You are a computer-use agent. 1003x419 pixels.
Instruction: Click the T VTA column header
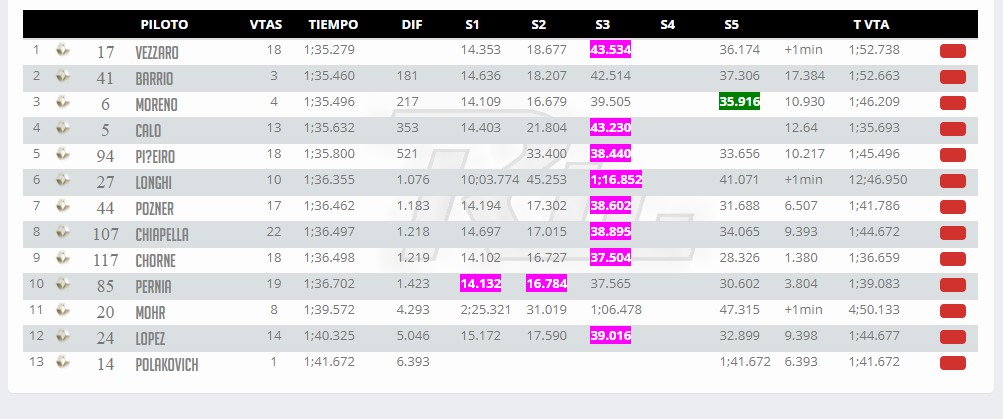(x=871, y=25)
